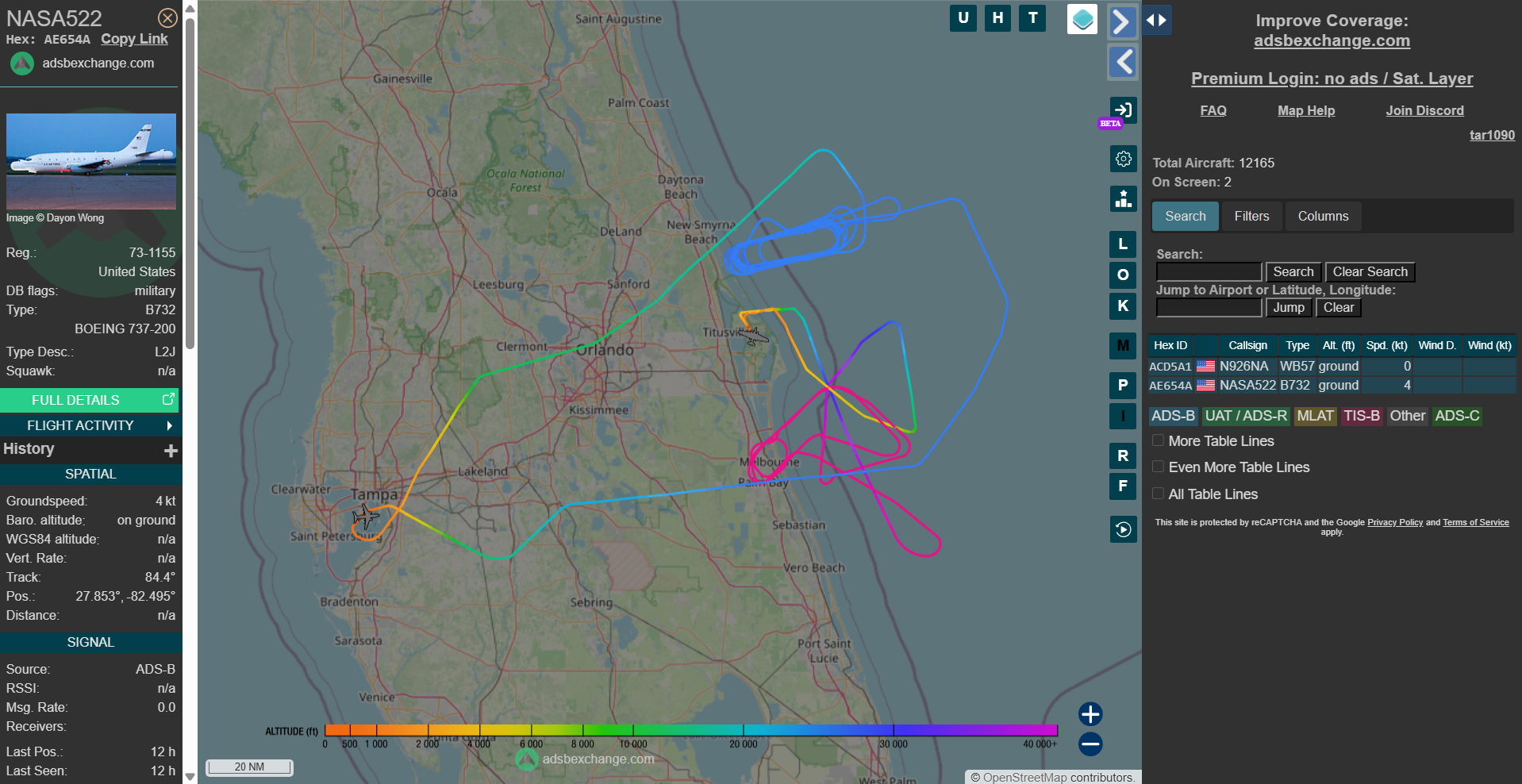
Task: Zoom out with the minus button
Action: [x=1090, y=744]
